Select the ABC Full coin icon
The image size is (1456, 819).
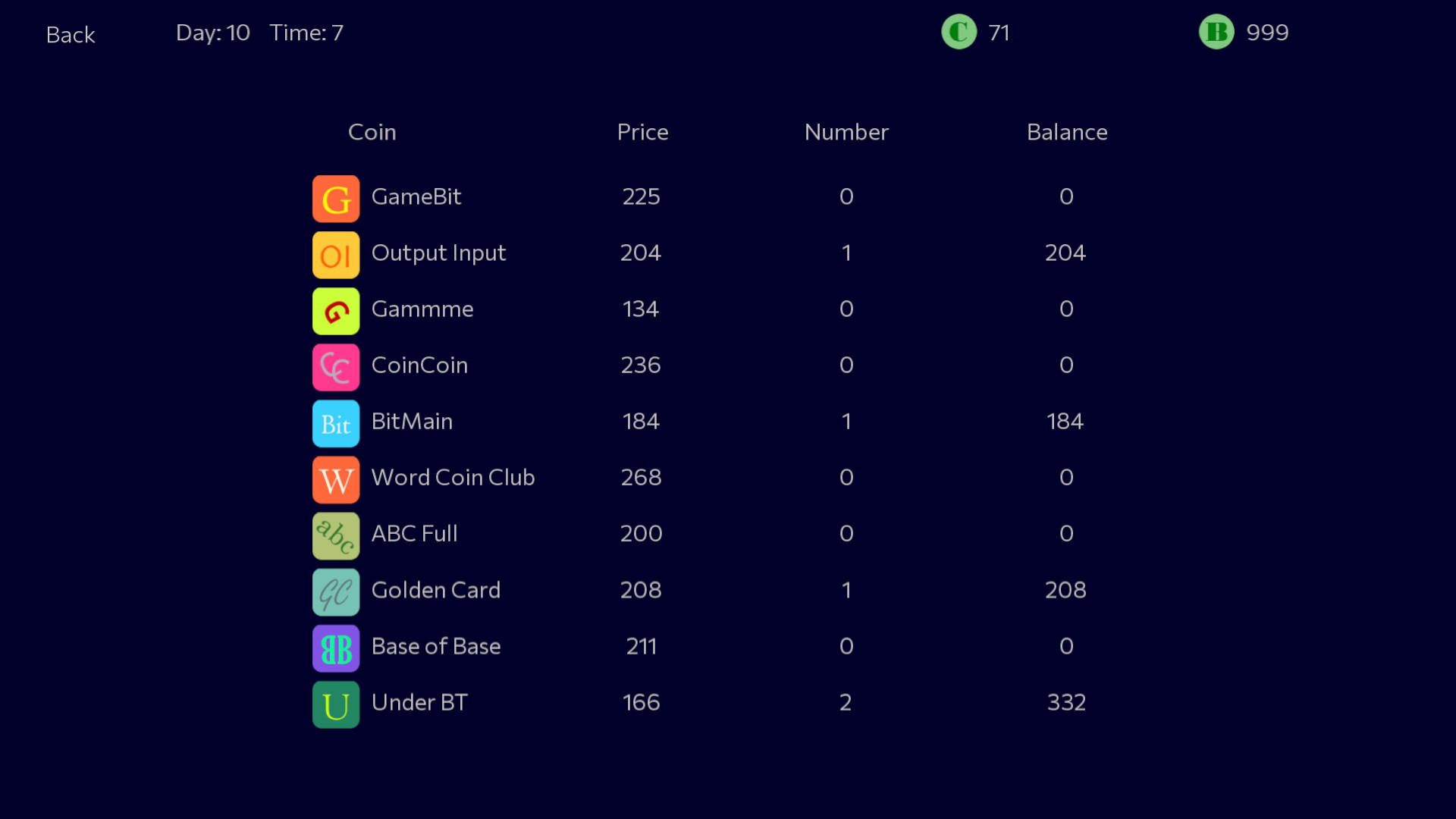pos(335,535)
